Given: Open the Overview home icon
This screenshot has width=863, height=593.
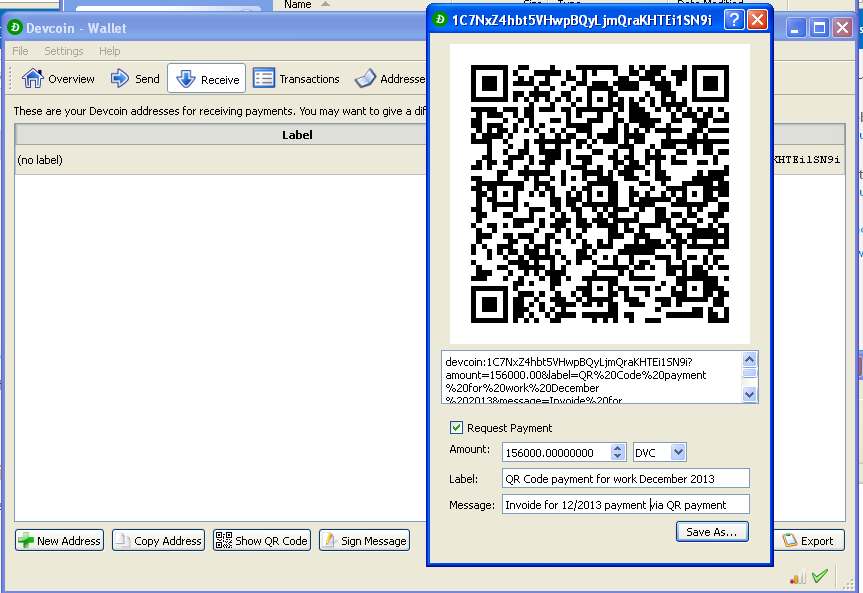Looking at the screenshot, I should click(32, 79).
